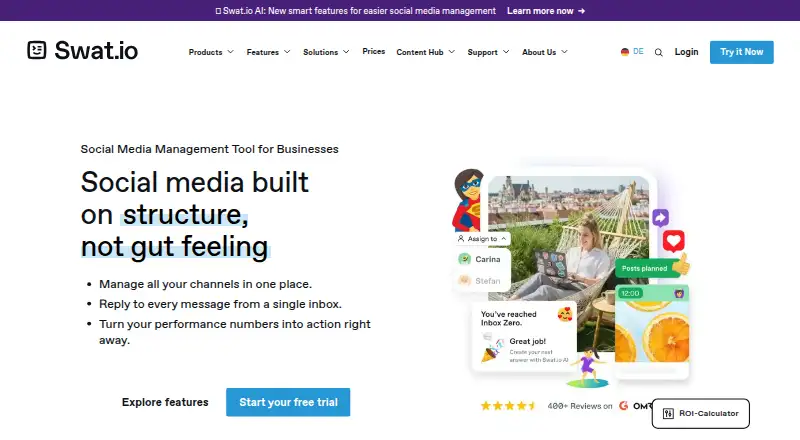This screenshot has height=440, width=800.
Task: Click the purple share arrow icon
Action: 660,218
